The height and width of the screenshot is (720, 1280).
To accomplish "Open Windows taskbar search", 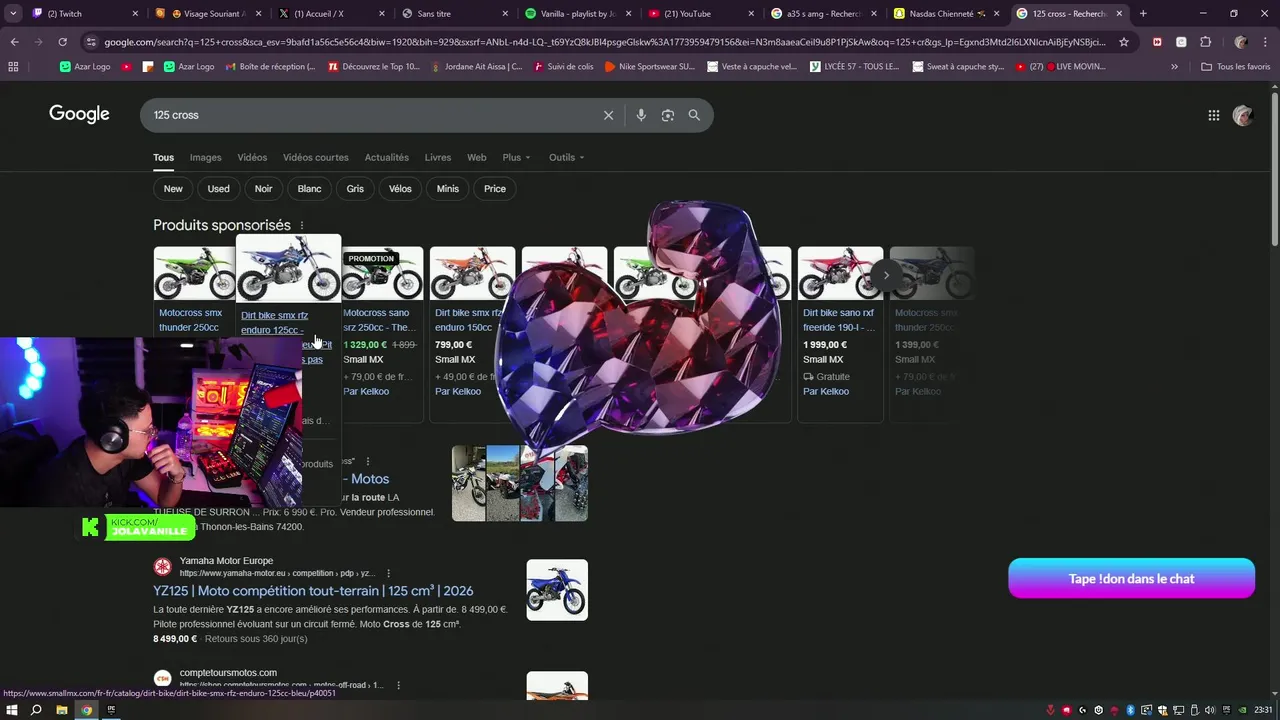I will point(36,710).
